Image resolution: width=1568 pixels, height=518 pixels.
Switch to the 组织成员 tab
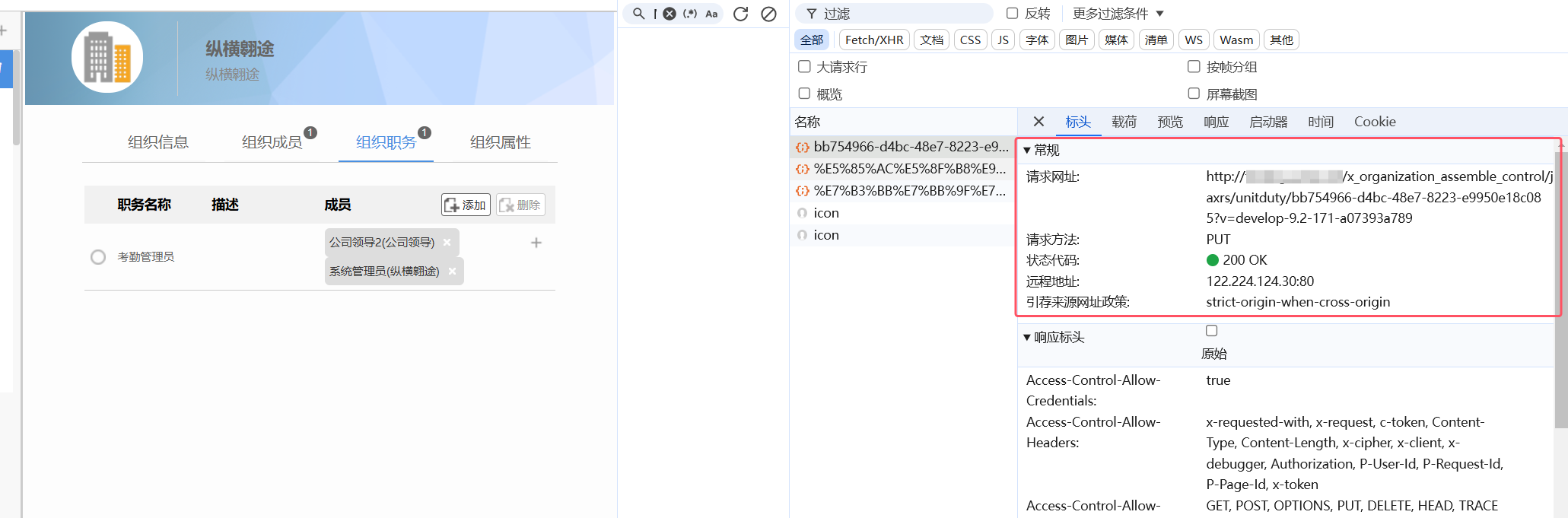click(272, 142)
